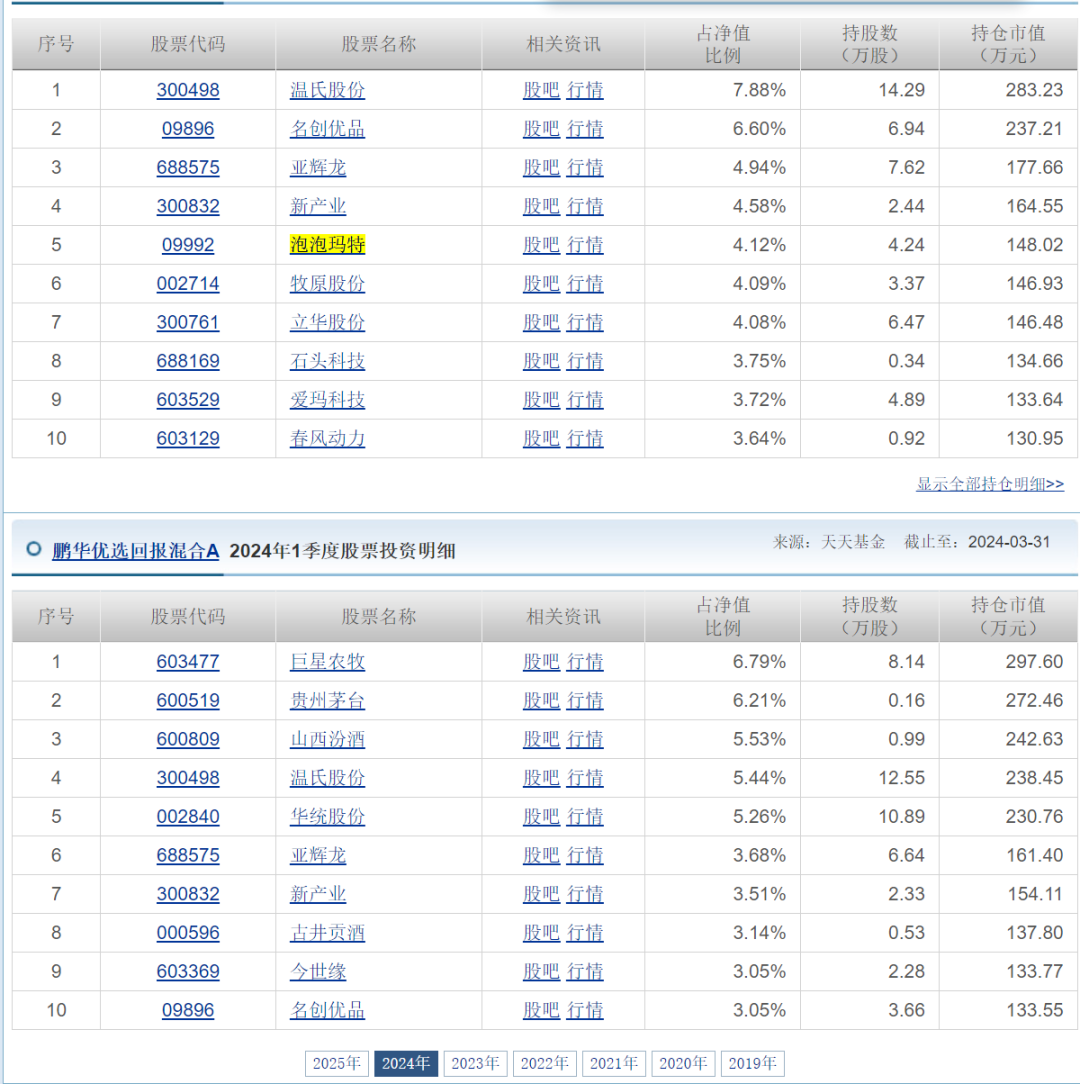Click 亚辉龙 in the top table

(318, 167)
